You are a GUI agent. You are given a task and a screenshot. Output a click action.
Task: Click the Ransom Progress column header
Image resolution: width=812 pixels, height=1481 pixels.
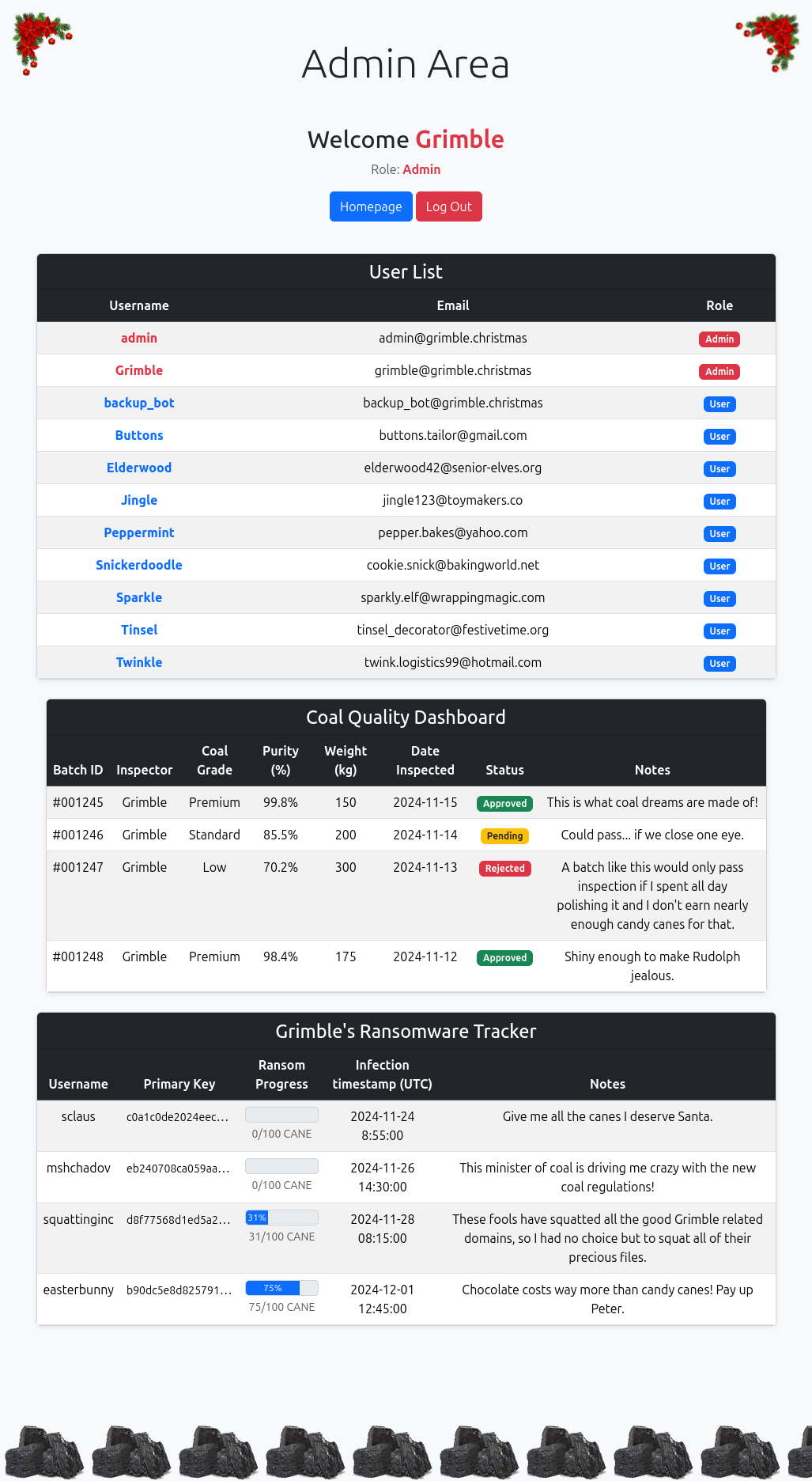click(x=281, y=1074)
